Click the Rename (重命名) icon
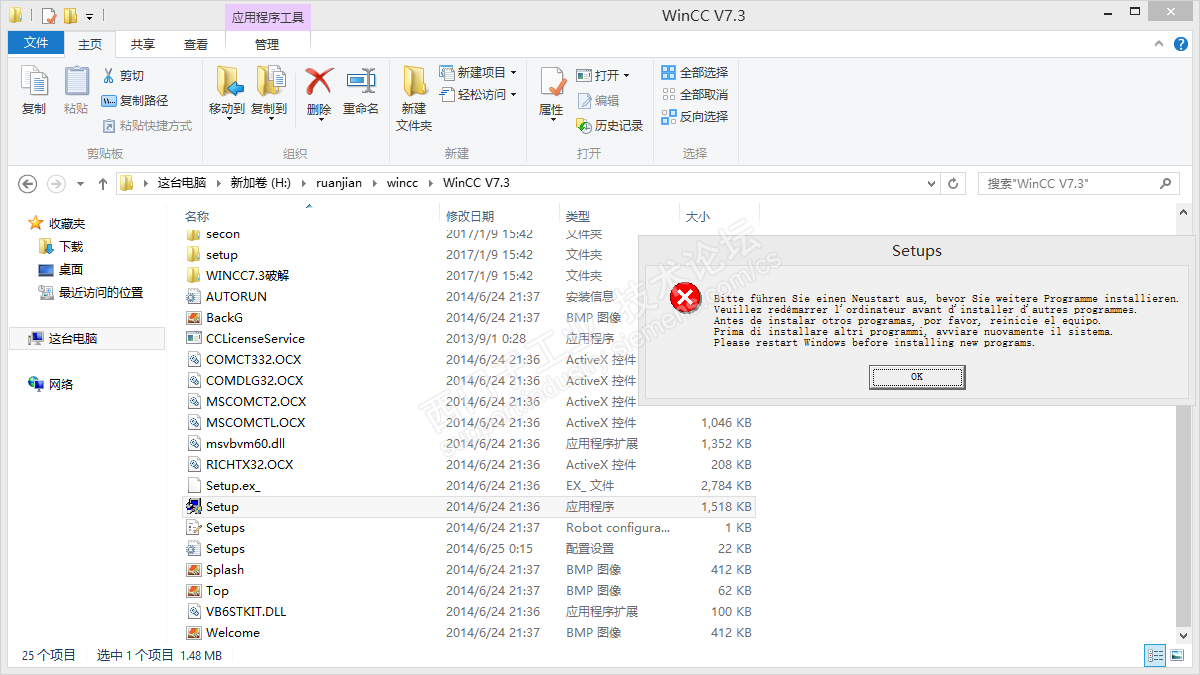This screenshot has height=675, width=1200. tap(361, 82)
